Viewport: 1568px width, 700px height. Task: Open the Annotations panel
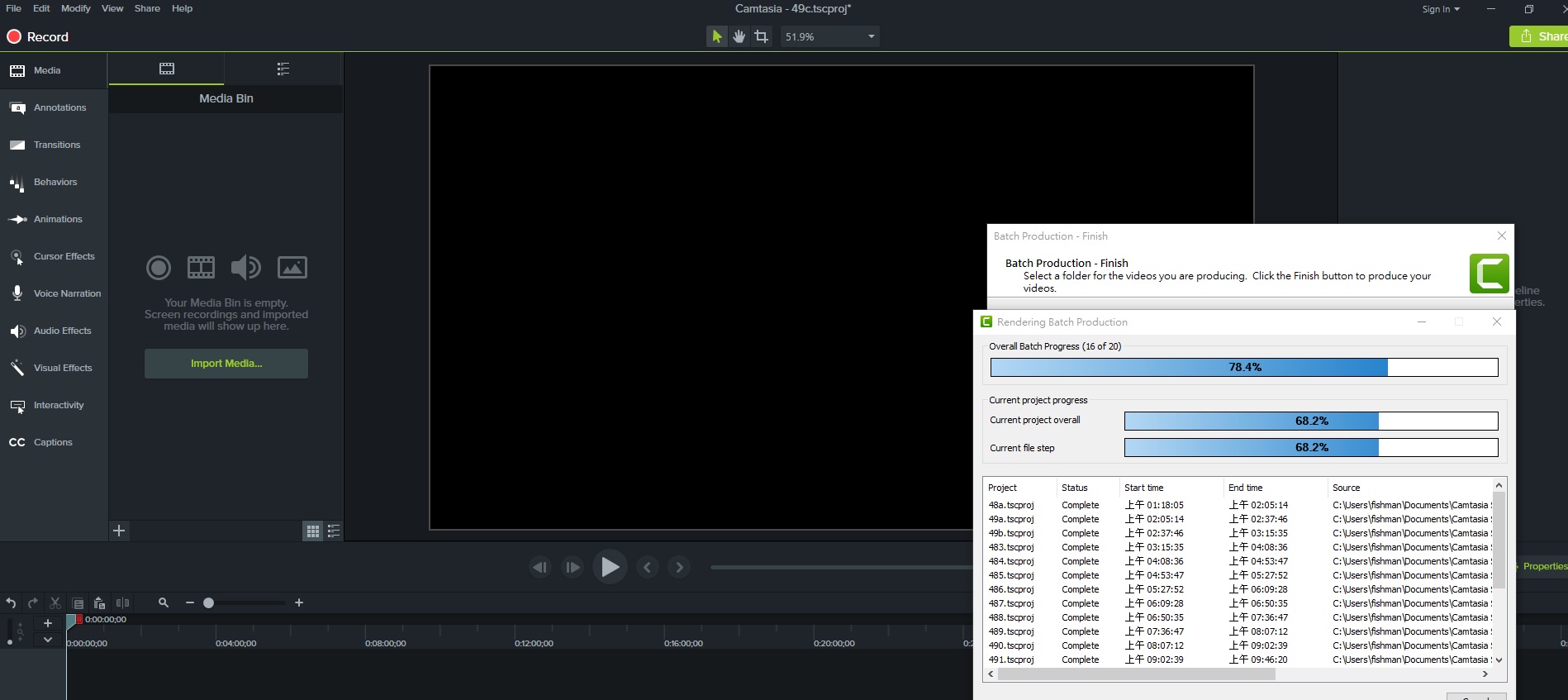(54, 107)
